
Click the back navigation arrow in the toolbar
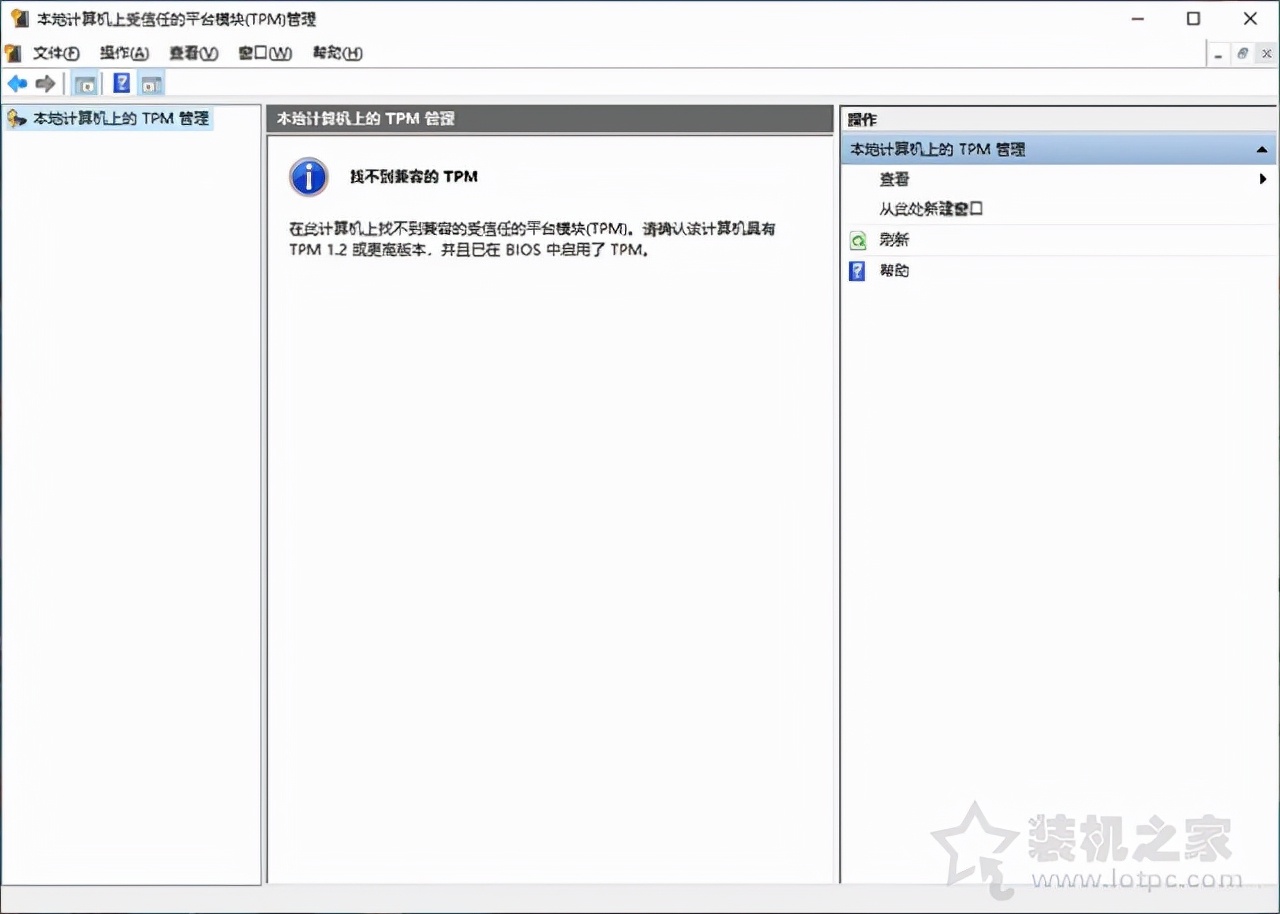point(16,83)
